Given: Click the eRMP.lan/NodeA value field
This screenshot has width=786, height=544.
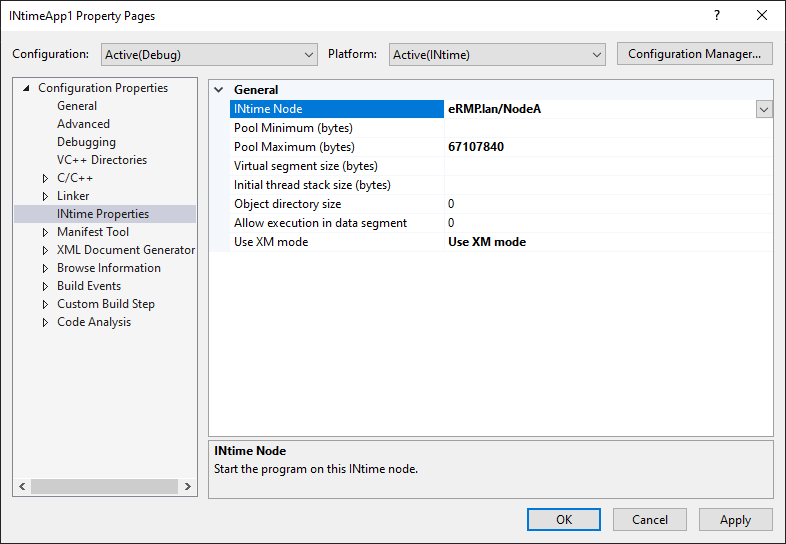Looking at the screenshot, I should [x=600, y=109].
